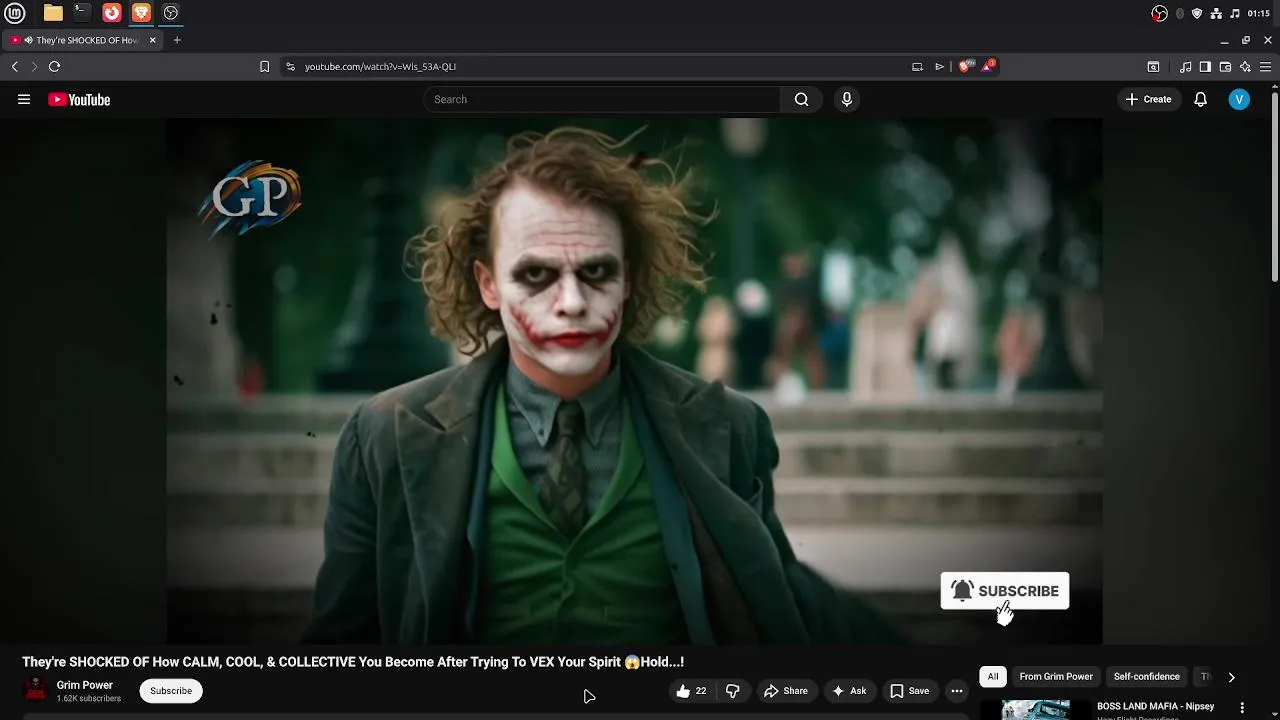Open more actions three-dot menu under video
Screen dimensions: 1280x720
click(x=957, y=691)
